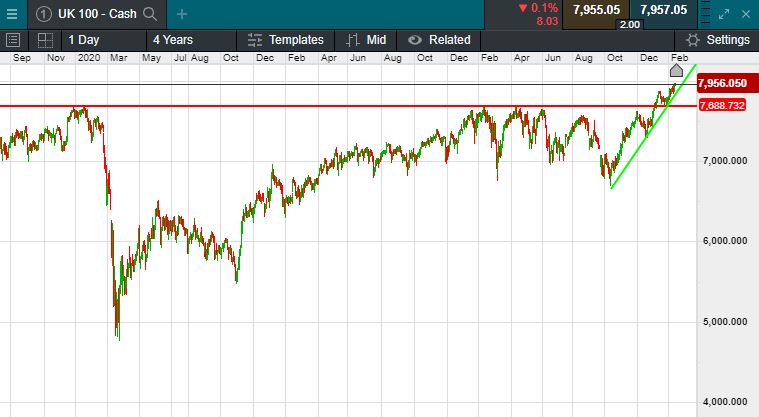Screen dimensions: 759x417
Task: Click the 7,688.732 red line price tag
Action: [x=722, y=105]
